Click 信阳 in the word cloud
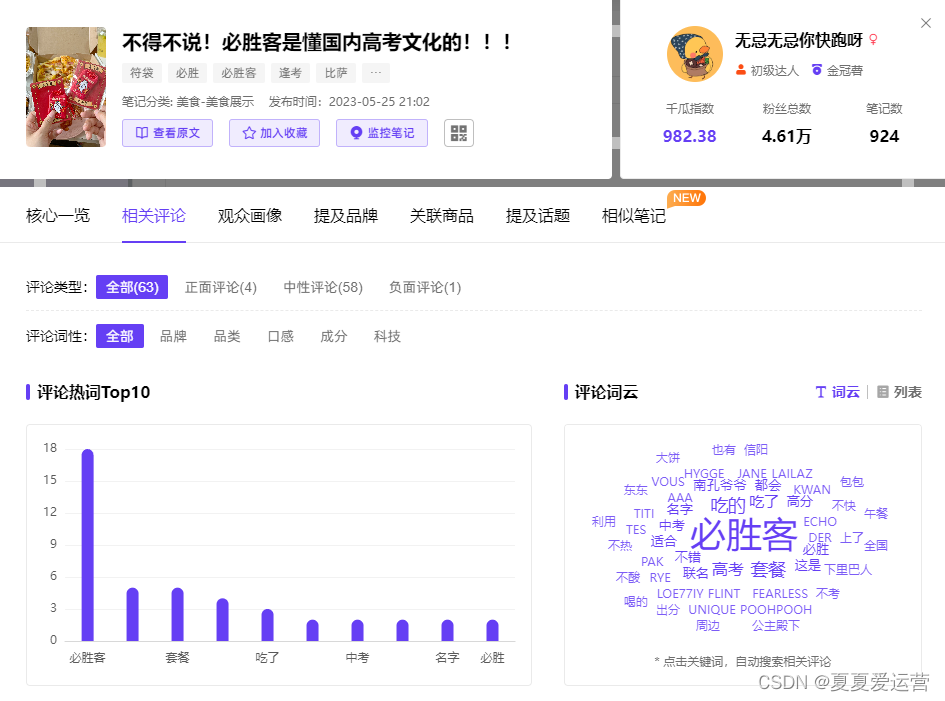The image size is (945, 701). [x=756, y=450]
